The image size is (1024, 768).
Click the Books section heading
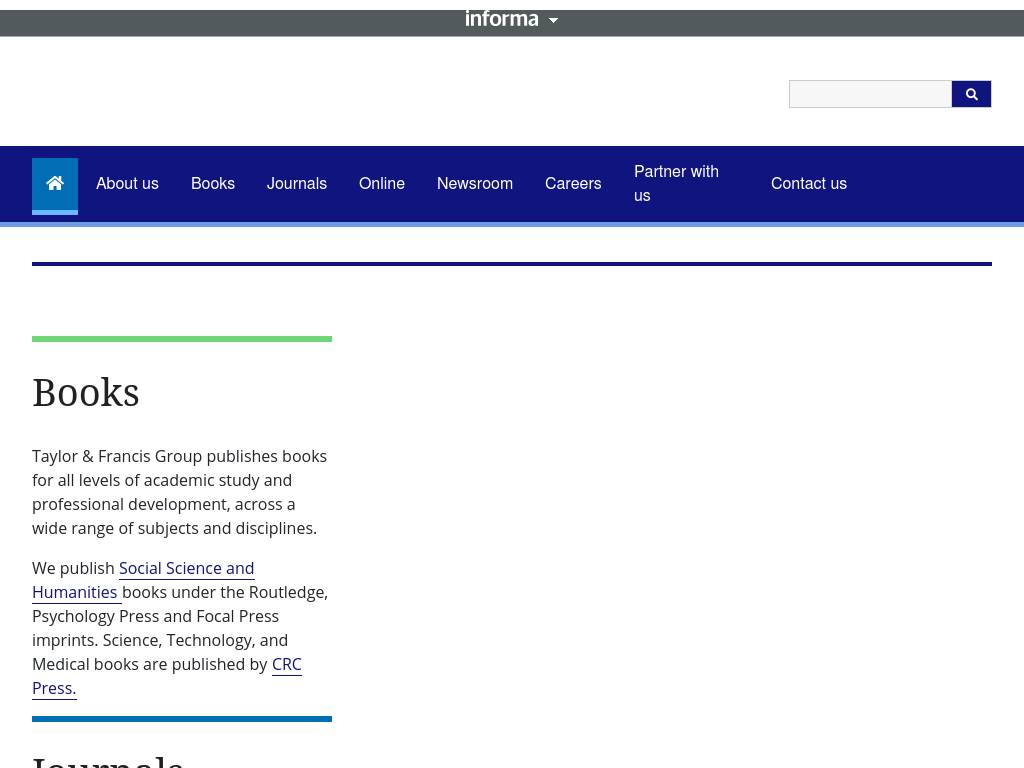click(86, 392)
